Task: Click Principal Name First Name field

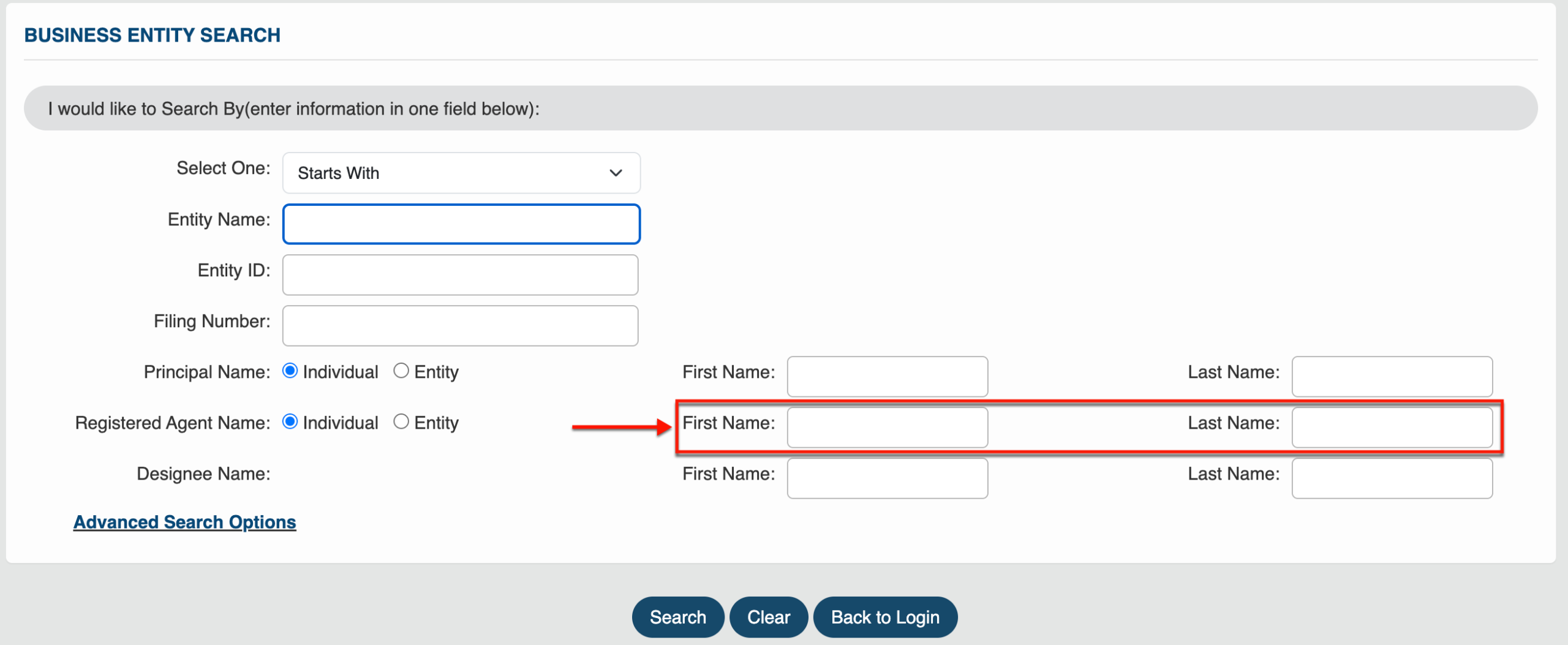Action: tap(887, 377)
